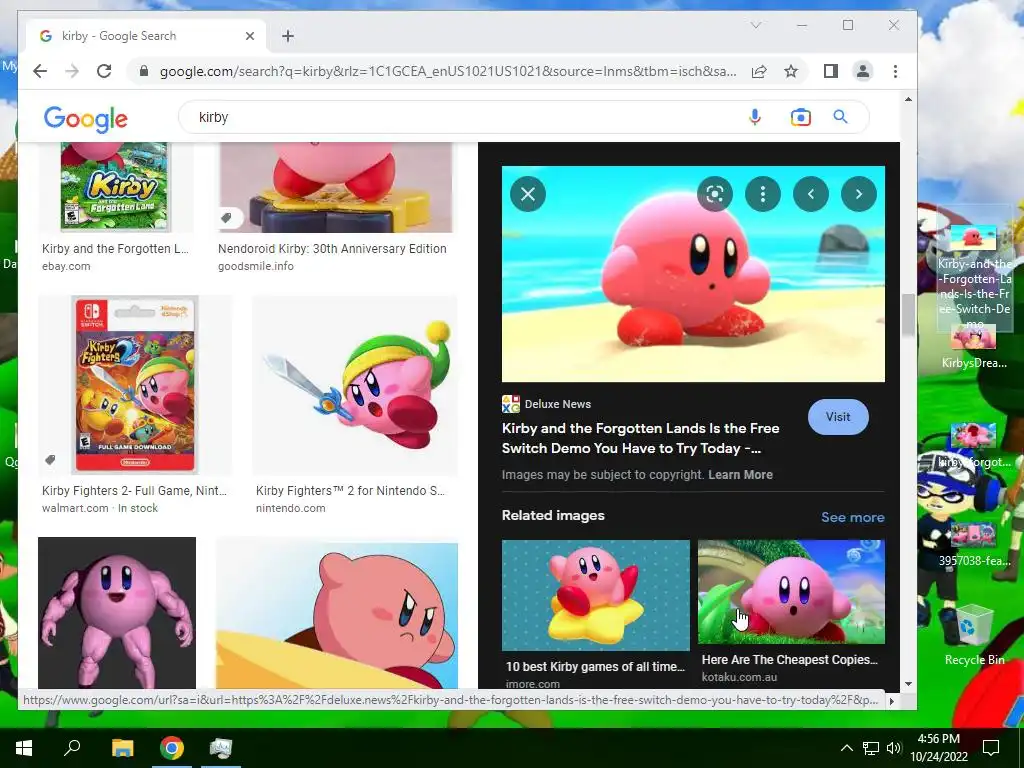Image resolution: width=1024 pixels, height=768 pixels.
Task: Open File Explorer from the taskbar
Action: tap(122, 748)
